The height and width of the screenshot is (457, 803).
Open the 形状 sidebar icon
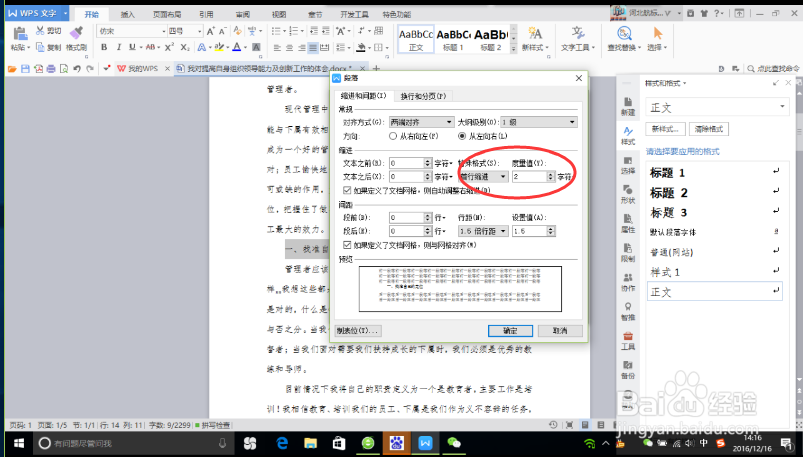point(628,194)
